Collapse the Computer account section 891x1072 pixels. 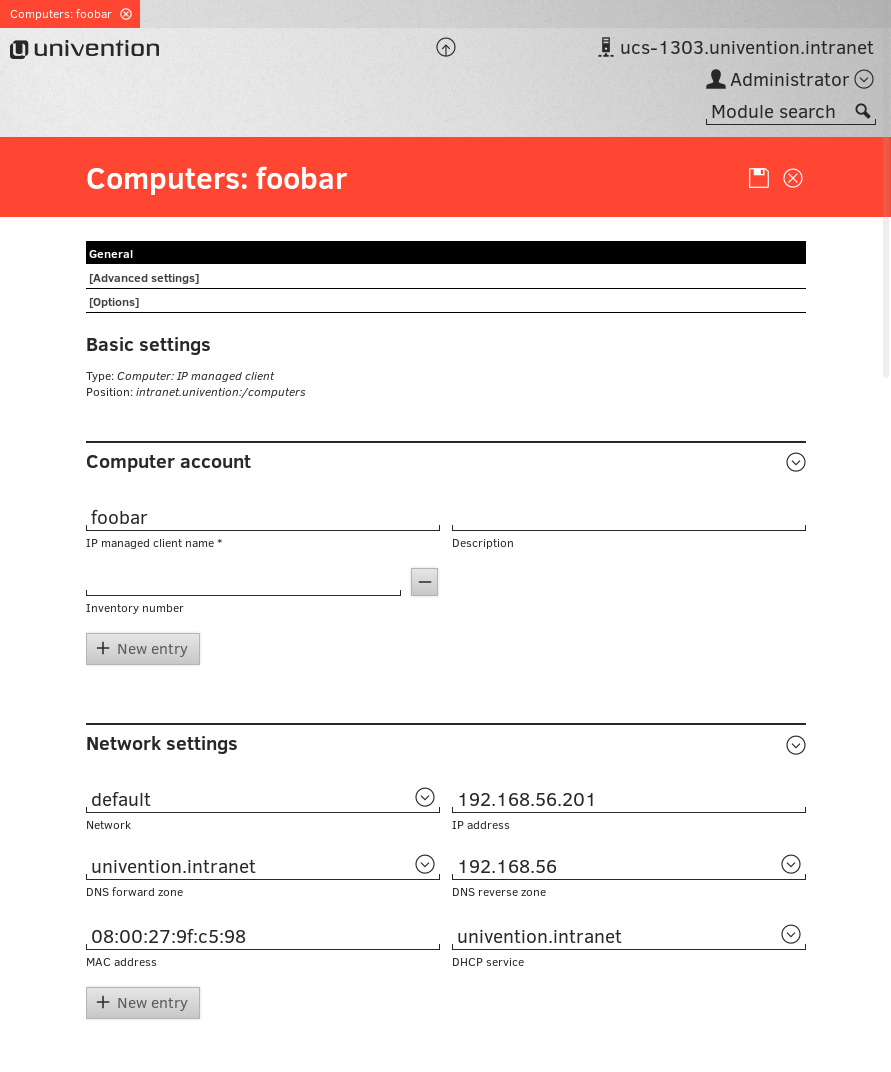click(796, 462)
